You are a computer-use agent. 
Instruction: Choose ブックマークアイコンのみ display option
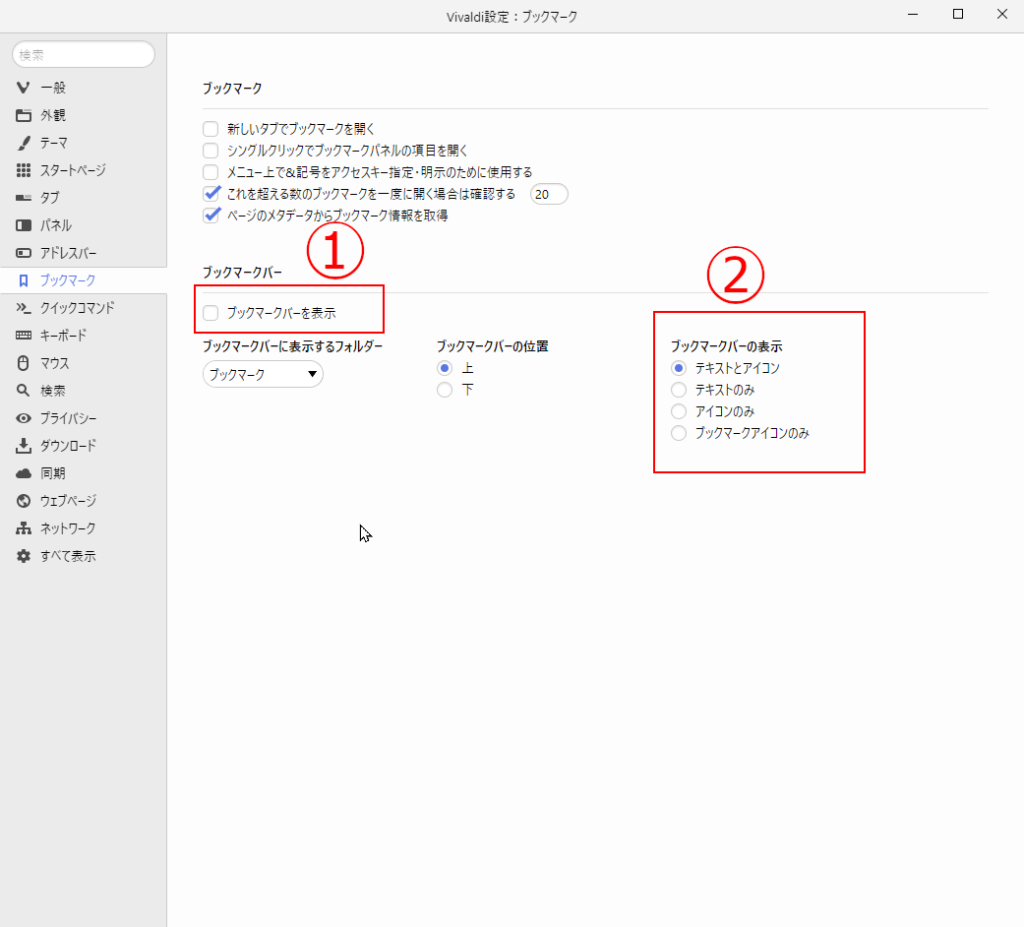pos(679,433)
